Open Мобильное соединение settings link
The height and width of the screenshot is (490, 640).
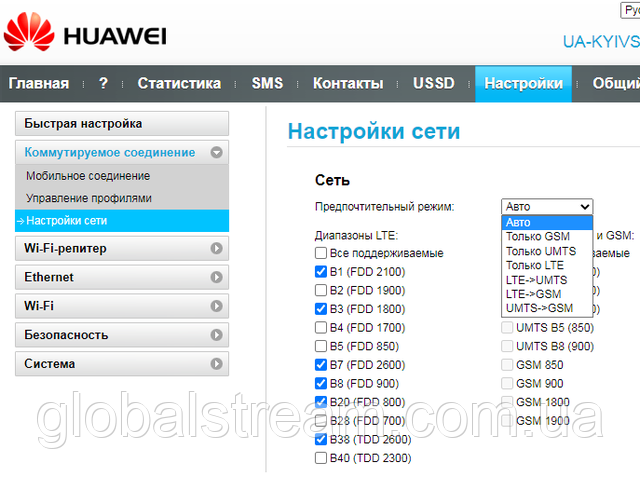[88, 176]
